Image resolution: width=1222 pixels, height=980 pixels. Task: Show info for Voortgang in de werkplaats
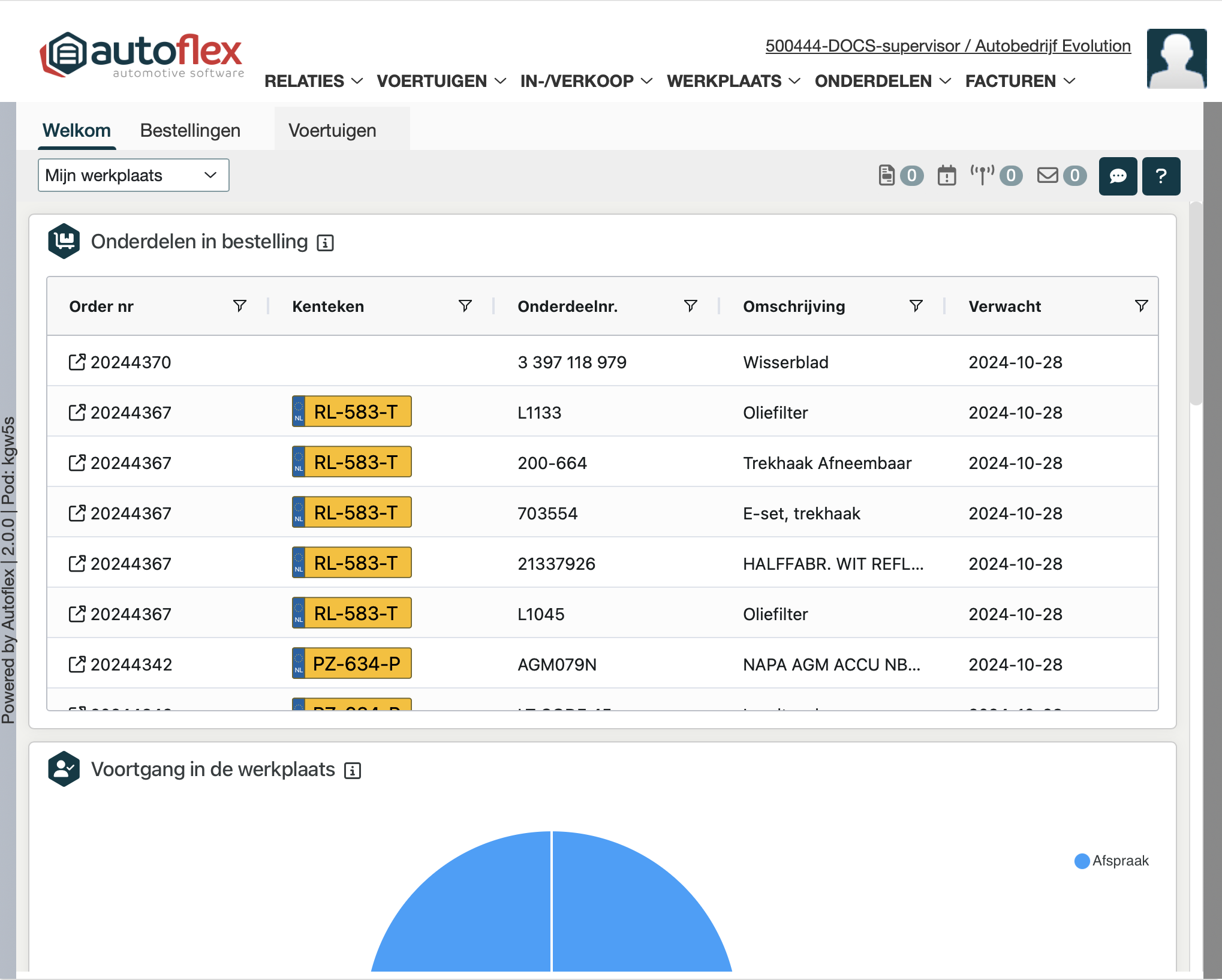click(353, 771)
